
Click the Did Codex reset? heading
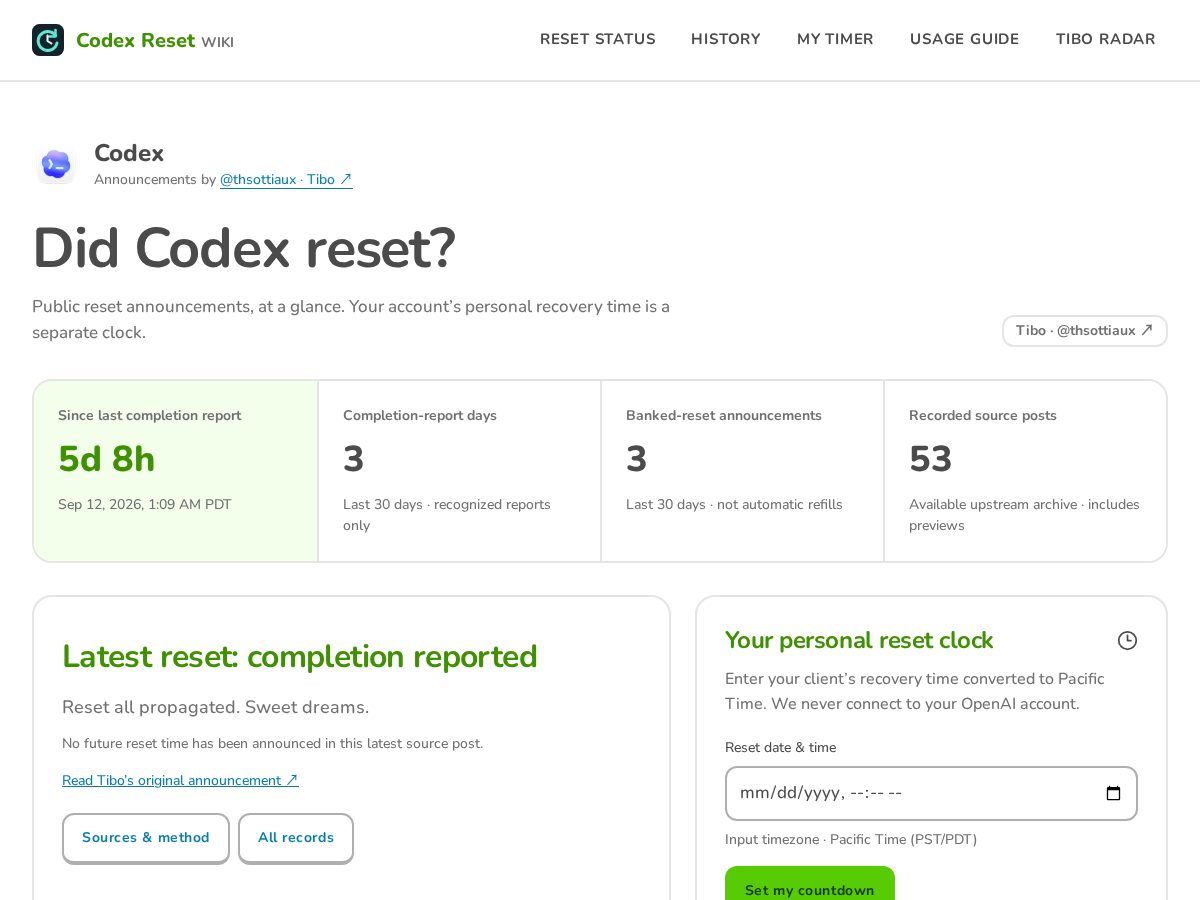click(244, 249)
